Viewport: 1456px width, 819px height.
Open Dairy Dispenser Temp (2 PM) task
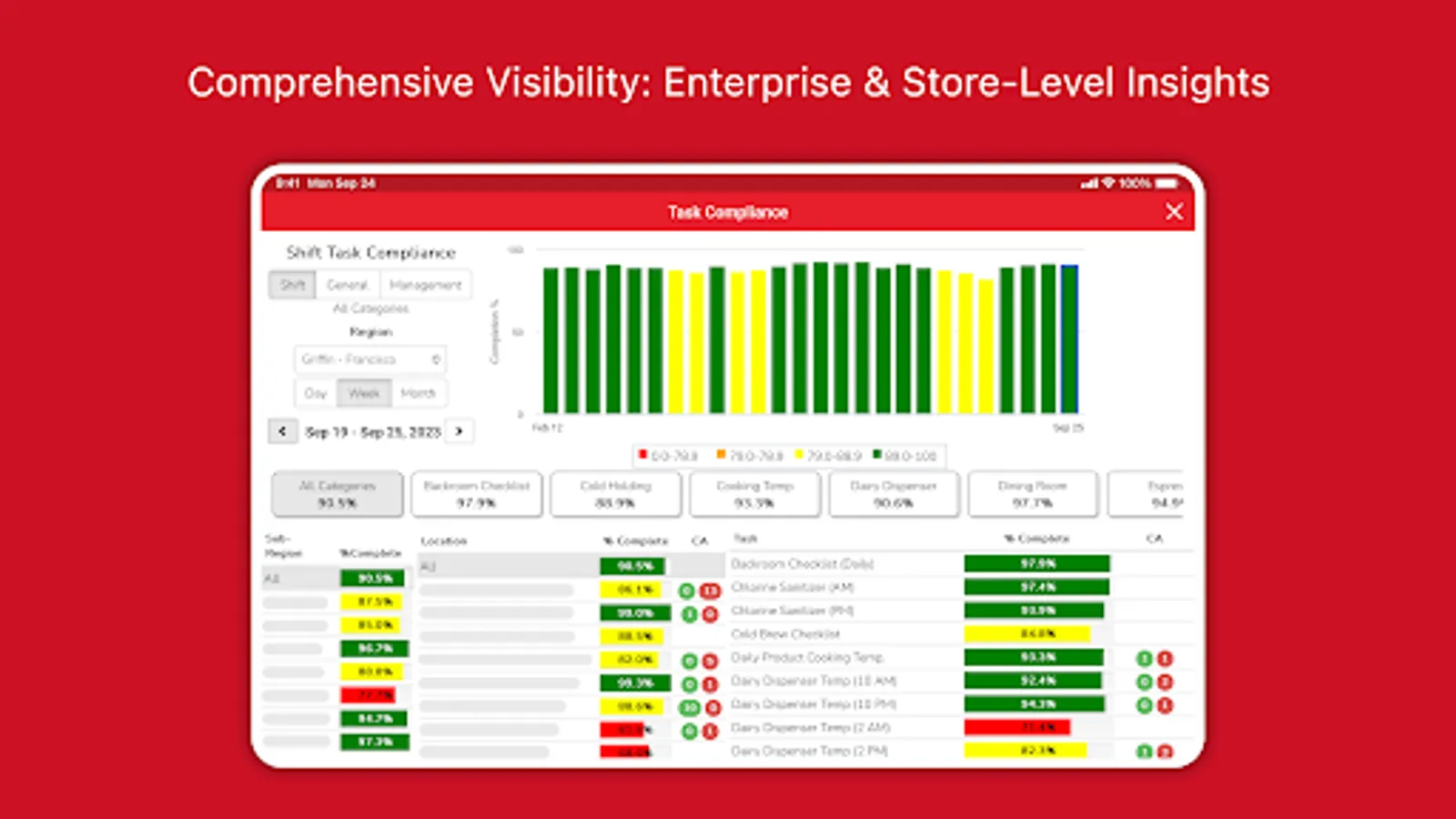point(960,751)
